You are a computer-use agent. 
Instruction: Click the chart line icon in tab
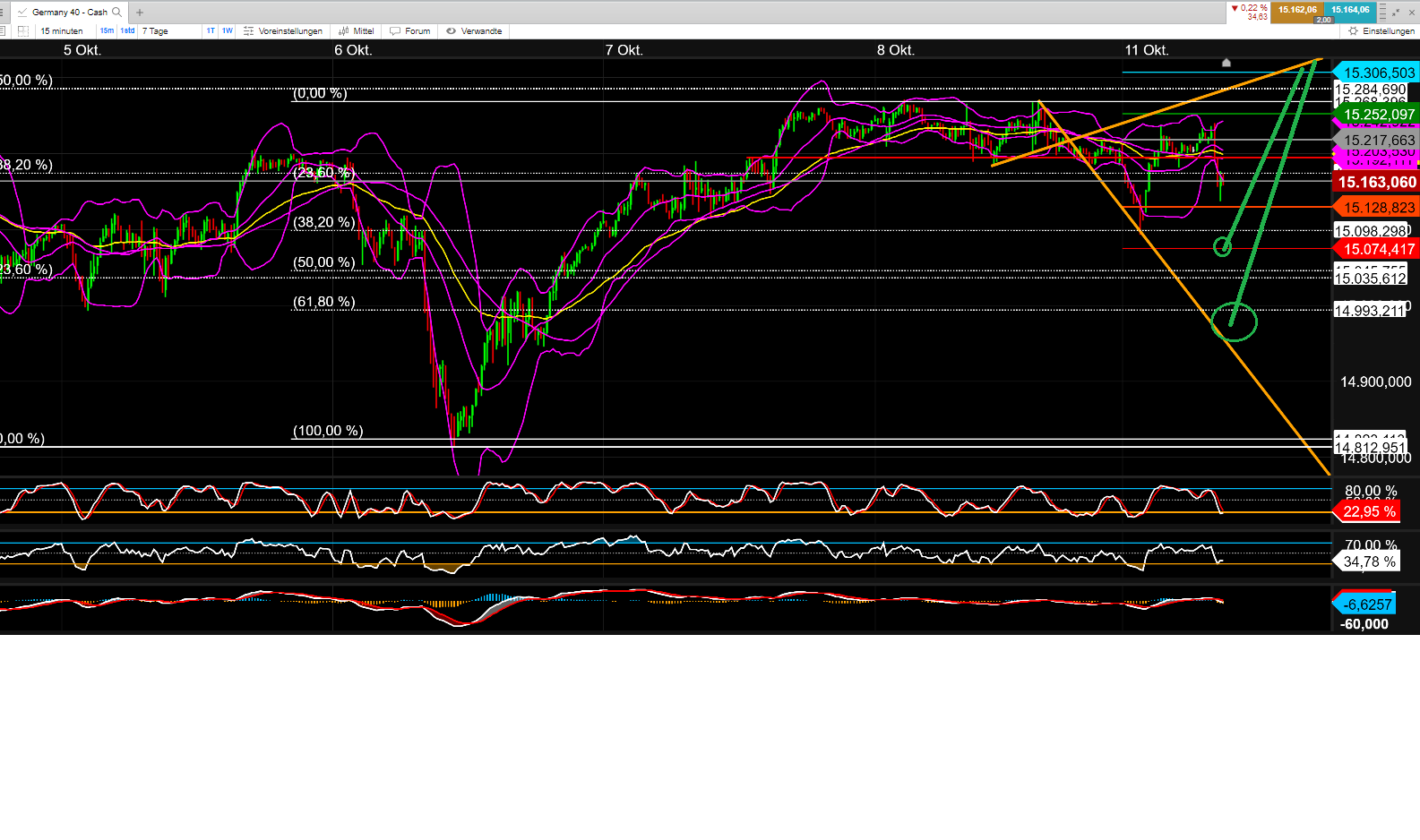click(22, 13)
